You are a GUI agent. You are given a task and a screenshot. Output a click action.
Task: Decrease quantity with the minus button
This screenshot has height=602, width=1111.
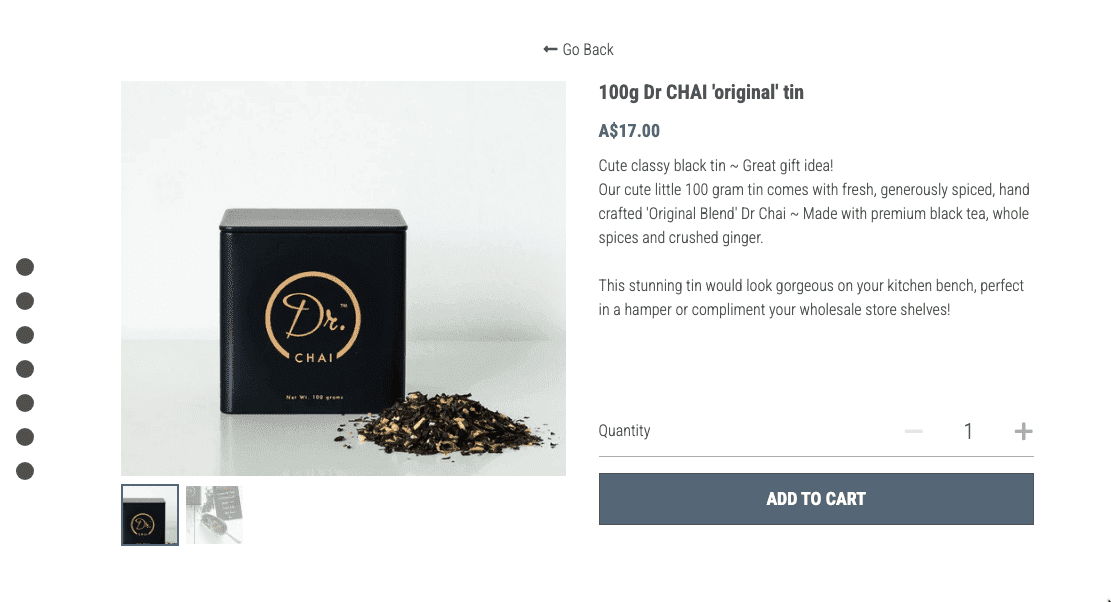[913, 431]
